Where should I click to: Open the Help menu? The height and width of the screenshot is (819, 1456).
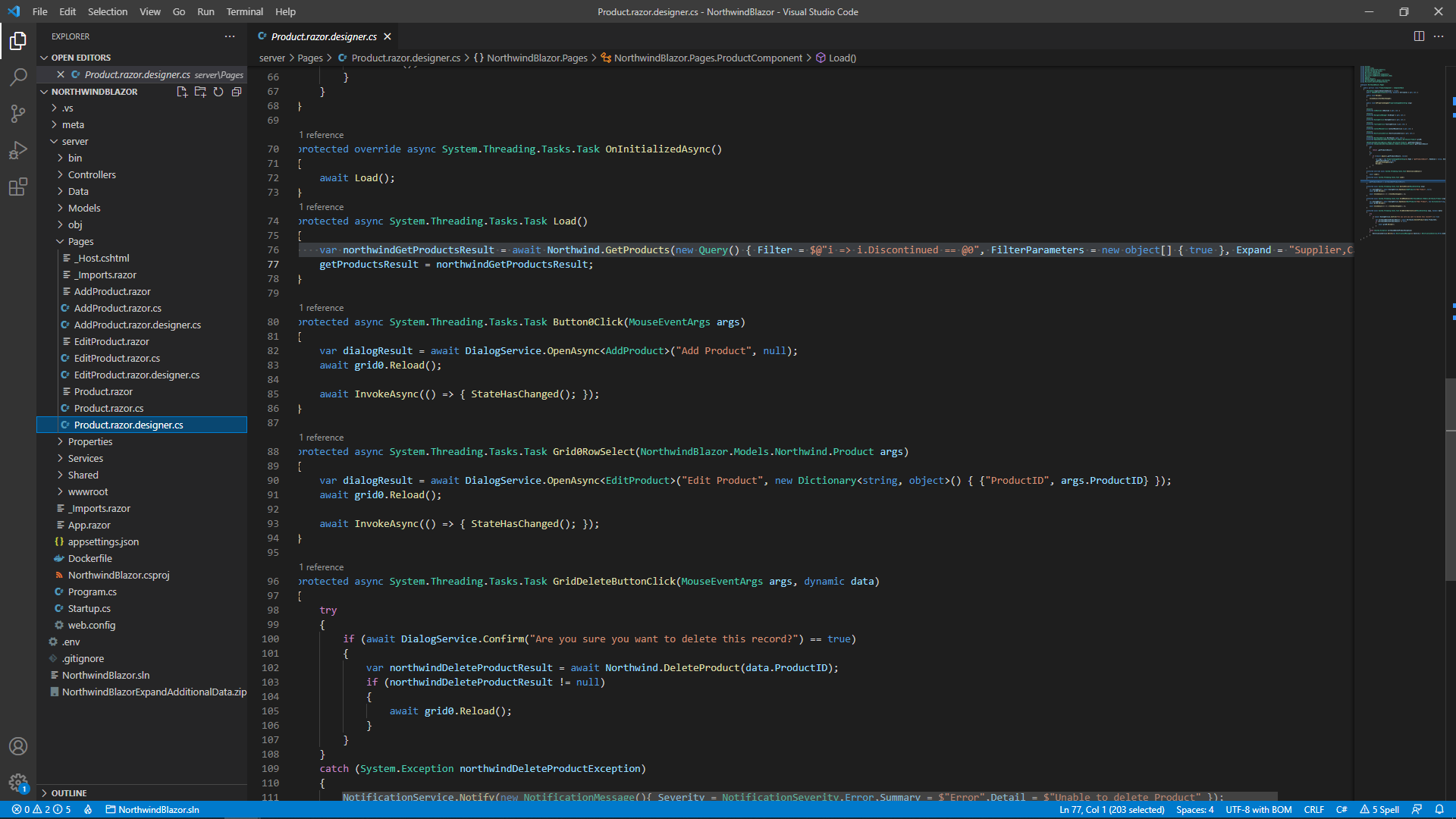coord(285,11)
